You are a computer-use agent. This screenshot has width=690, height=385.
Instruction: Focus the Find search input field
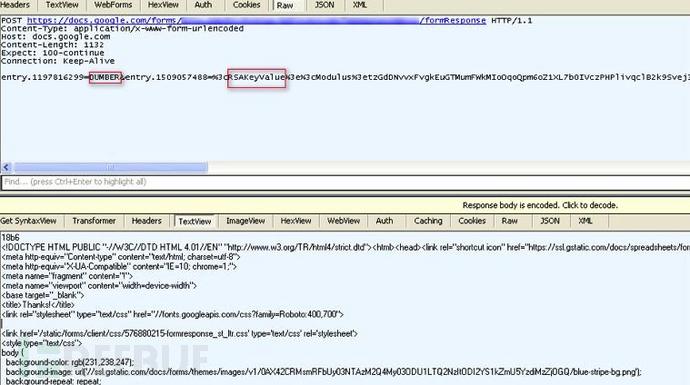click(x=346, y=182)
